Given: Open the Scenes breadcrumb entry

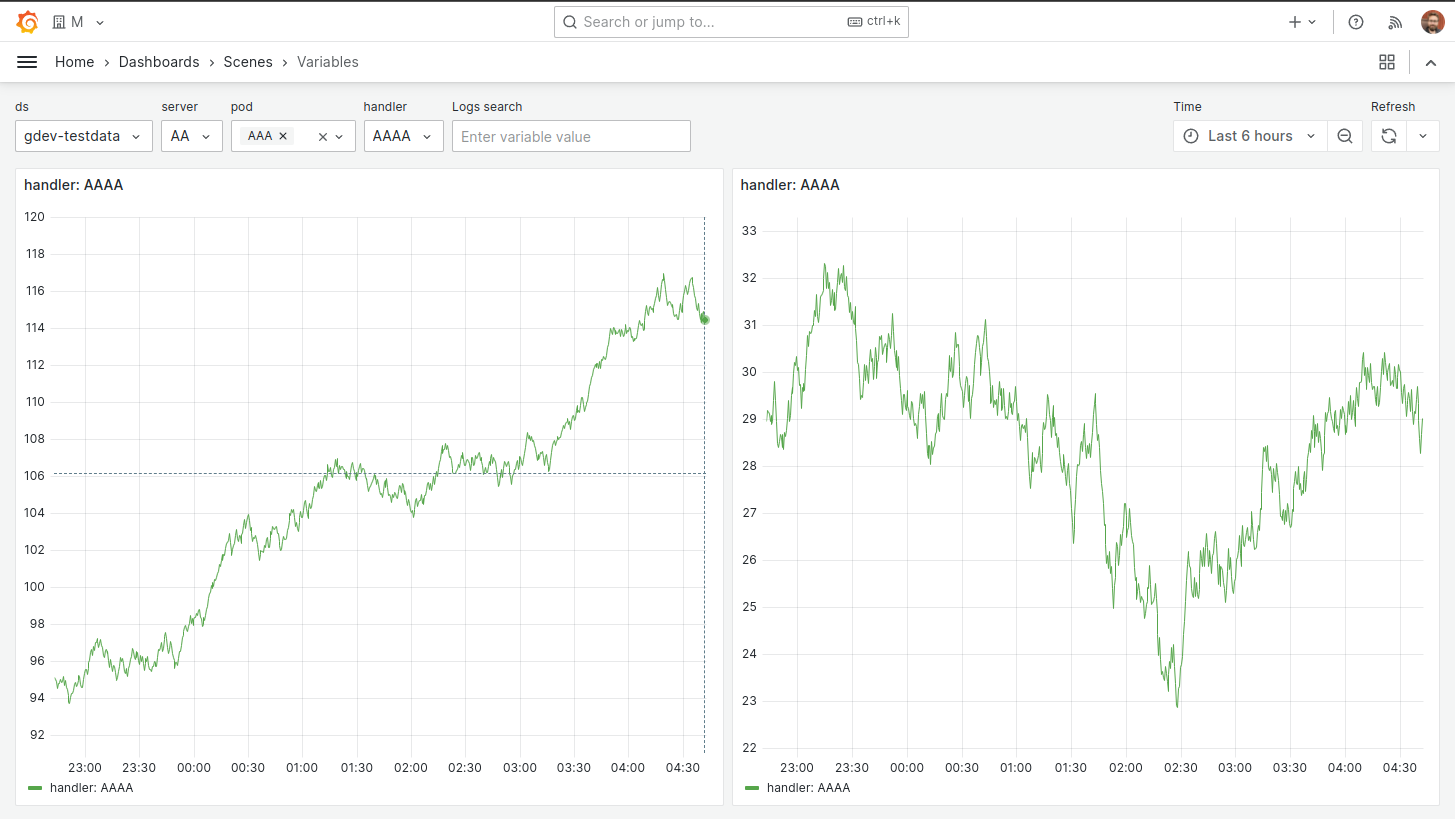Looking at the screenshot, I should click(x=248, y=61).
